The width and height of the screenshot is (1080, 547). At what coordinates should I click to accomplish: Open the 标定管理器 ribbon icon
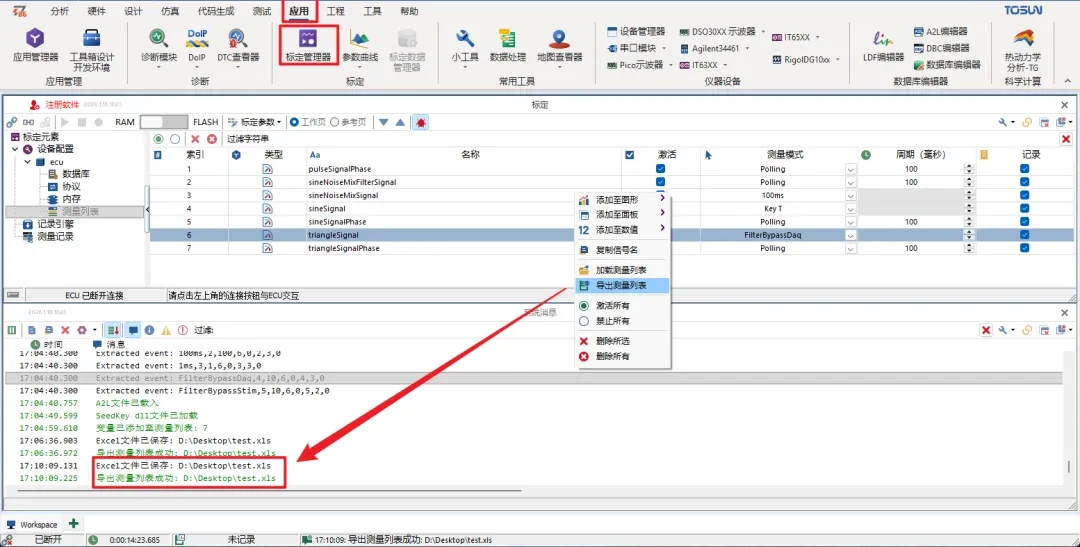click(308, 45)
